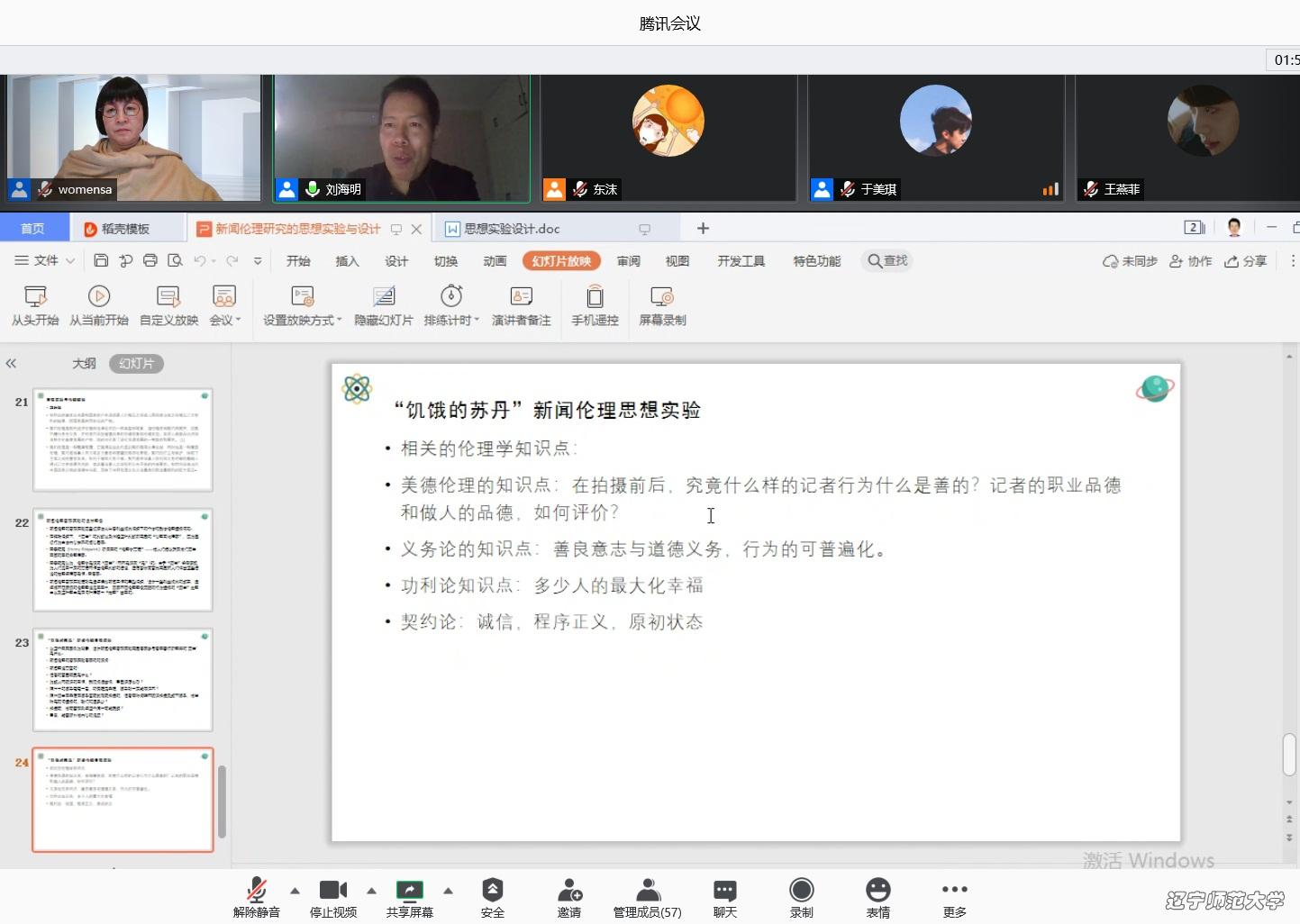Click the 隐藏幻灯片 hide slide icon
Screen dimensions: 1300x924
(384, 297)
